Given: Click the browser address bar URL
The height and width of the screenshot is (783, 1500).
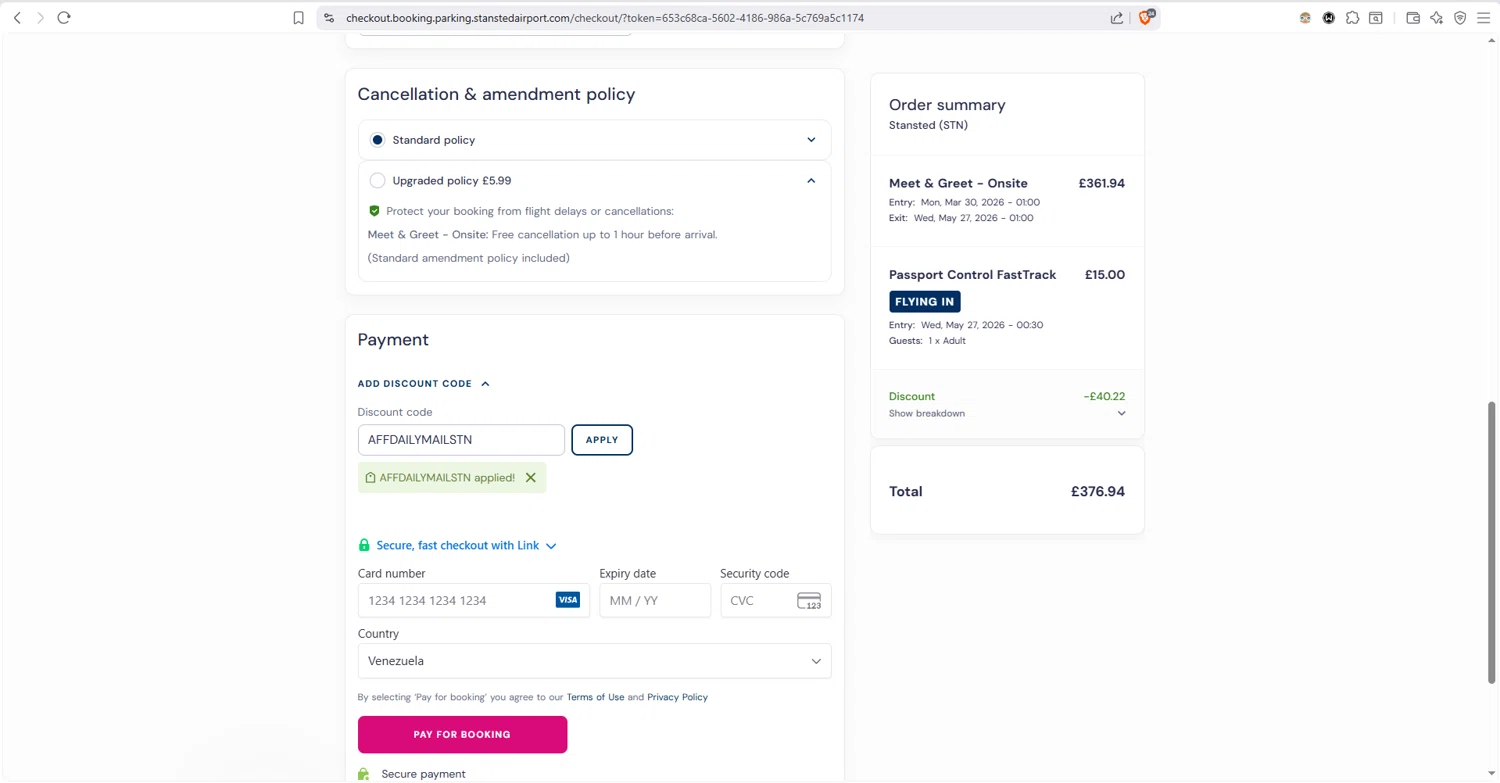Looking at the screenshot, I should (x=605, y=18).
